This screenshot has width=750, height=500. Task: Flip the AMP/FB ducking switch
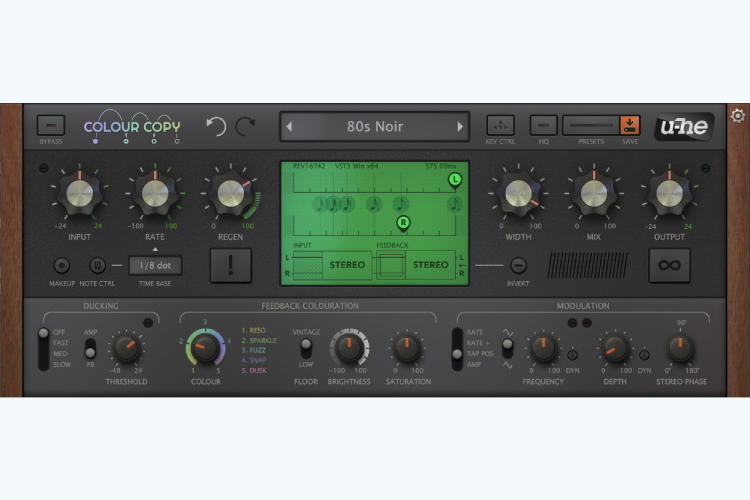point(90,349)
